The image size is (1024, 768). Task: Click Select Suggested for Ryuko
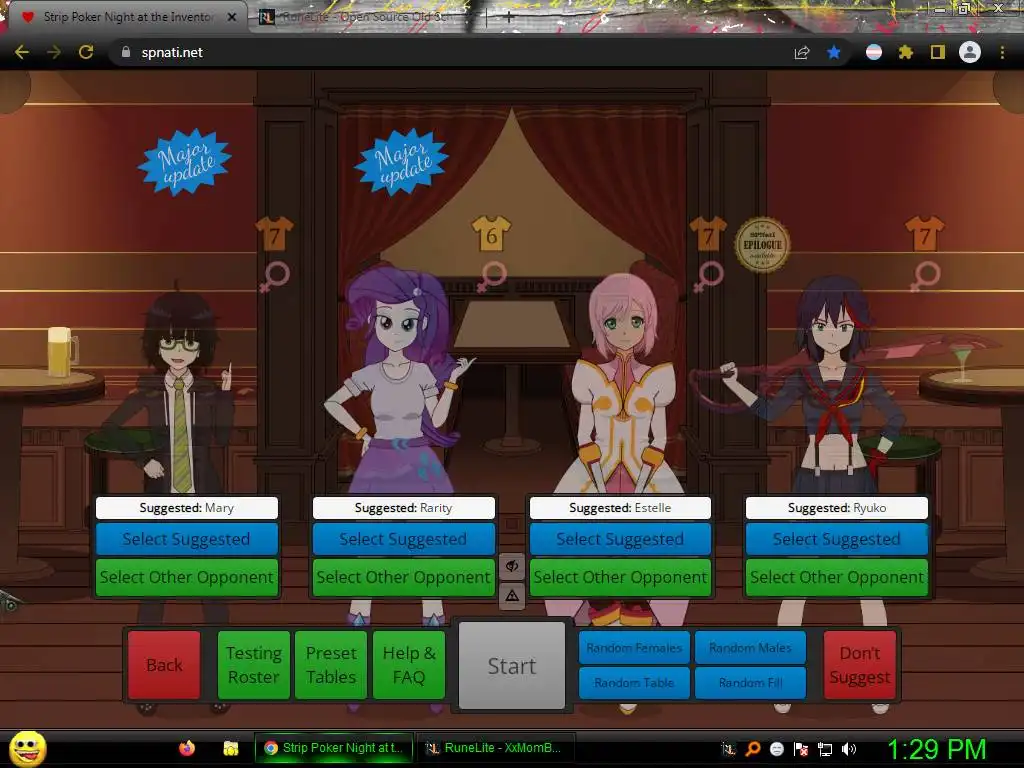(837, 539)
